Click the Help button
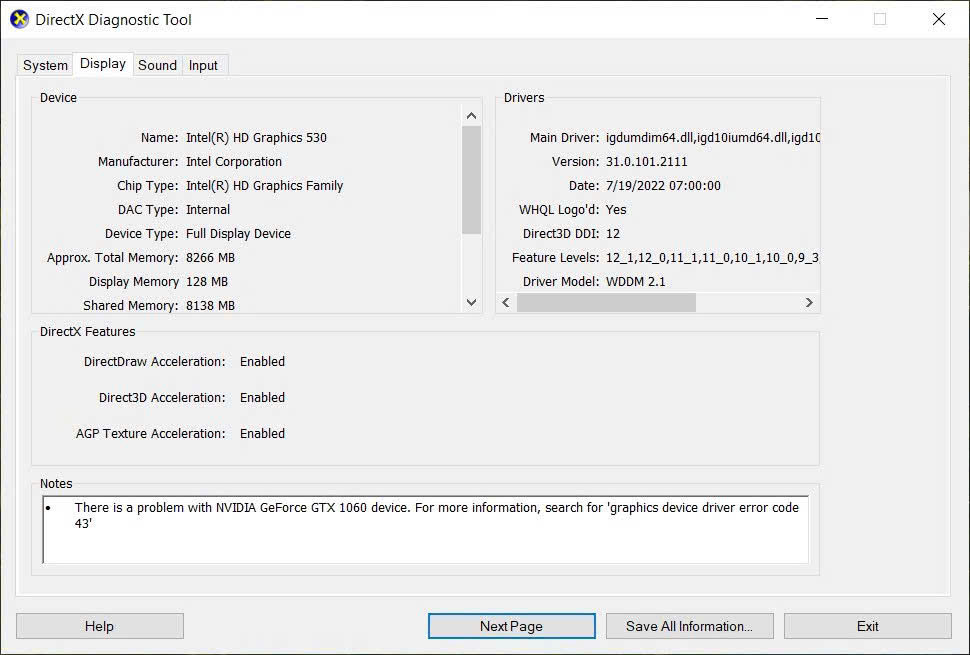Image resolution: width=970 pixels, height=655 pixels. pos(99,626)
